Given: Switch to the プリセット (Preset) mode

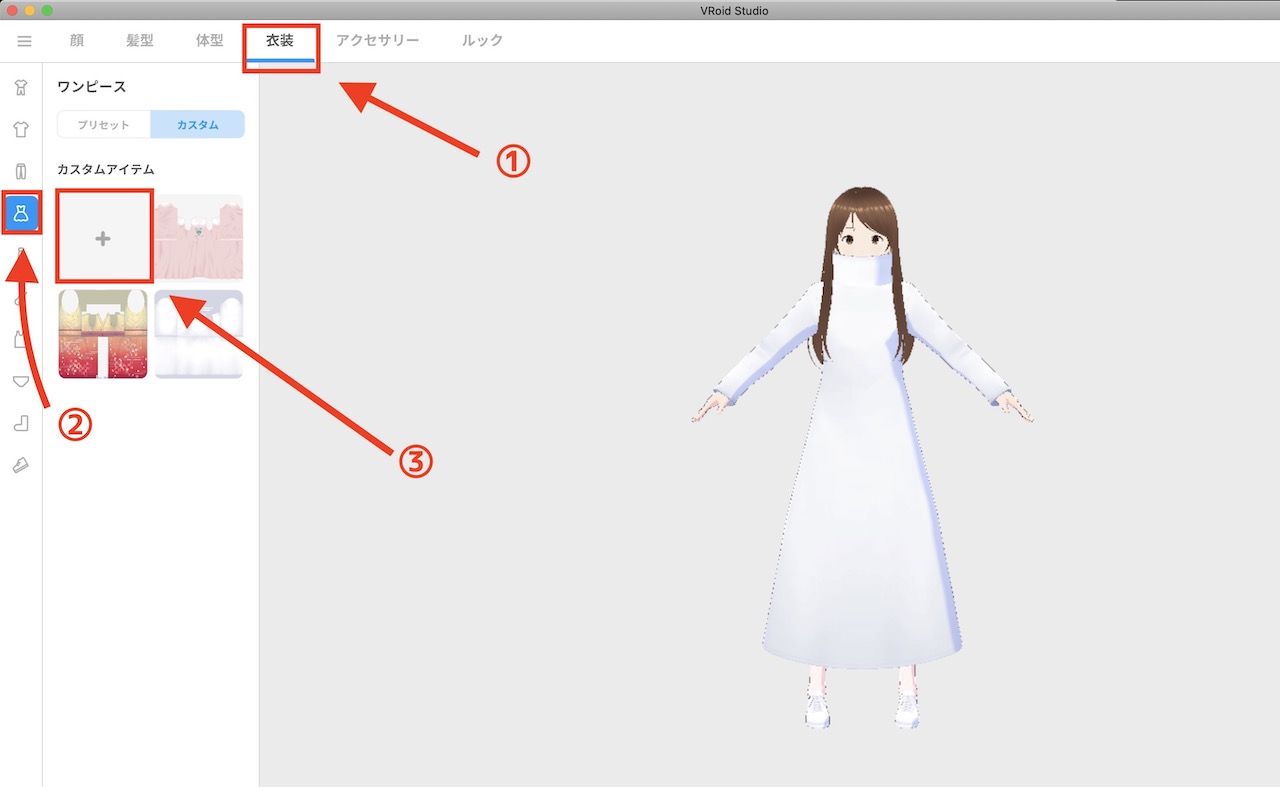Looking at the screenshot, I should [103, 124].
